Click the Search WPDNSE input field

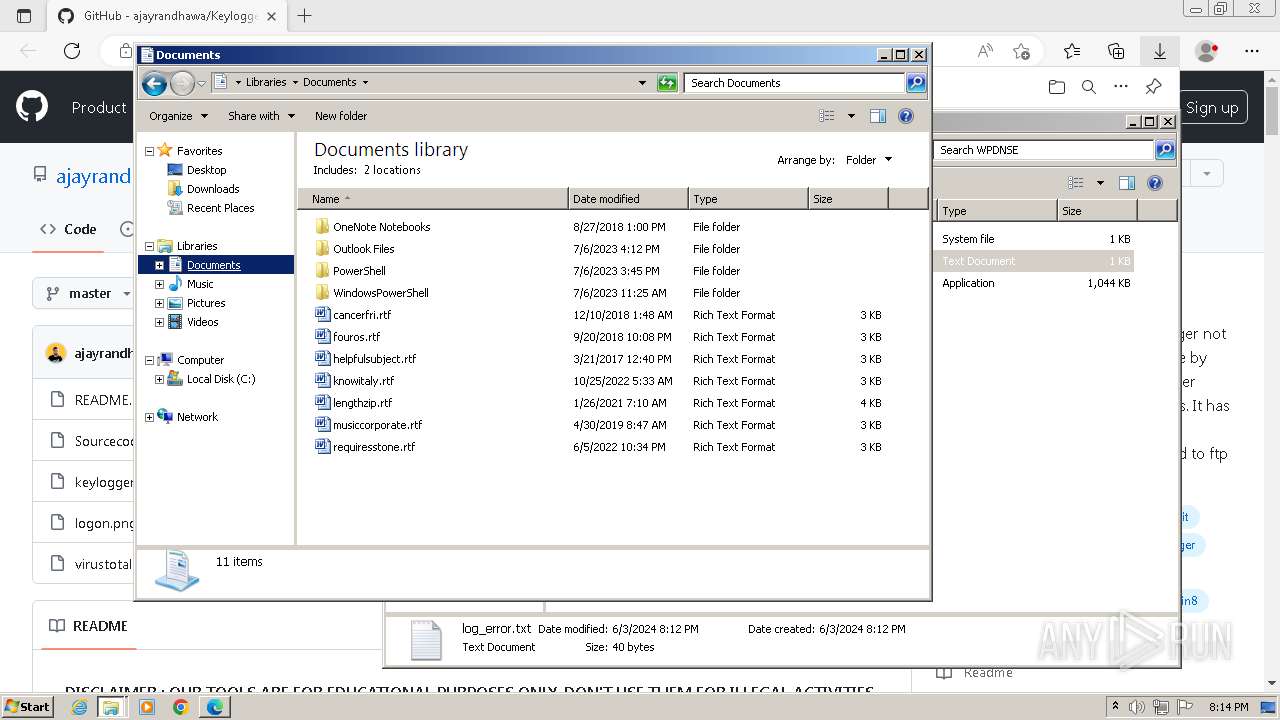pos(1044,150)
